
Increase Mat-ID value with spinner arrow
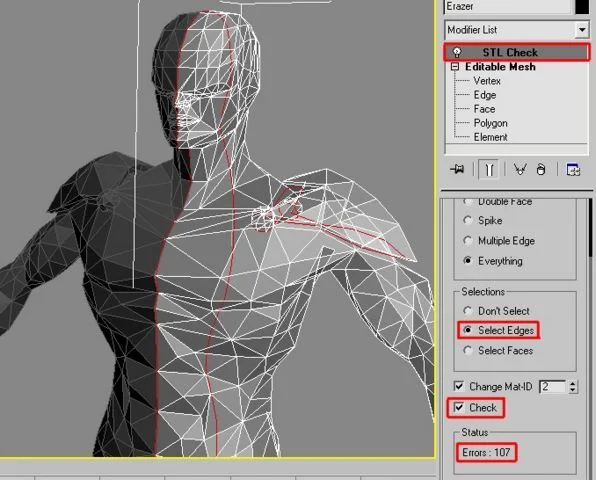[573, 383]
